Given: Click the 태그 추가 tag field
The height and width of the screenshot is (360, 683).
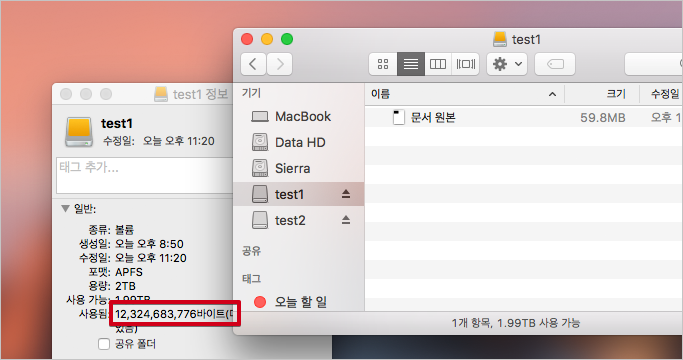Looking at the screenshot, I should tap(145, 175).
